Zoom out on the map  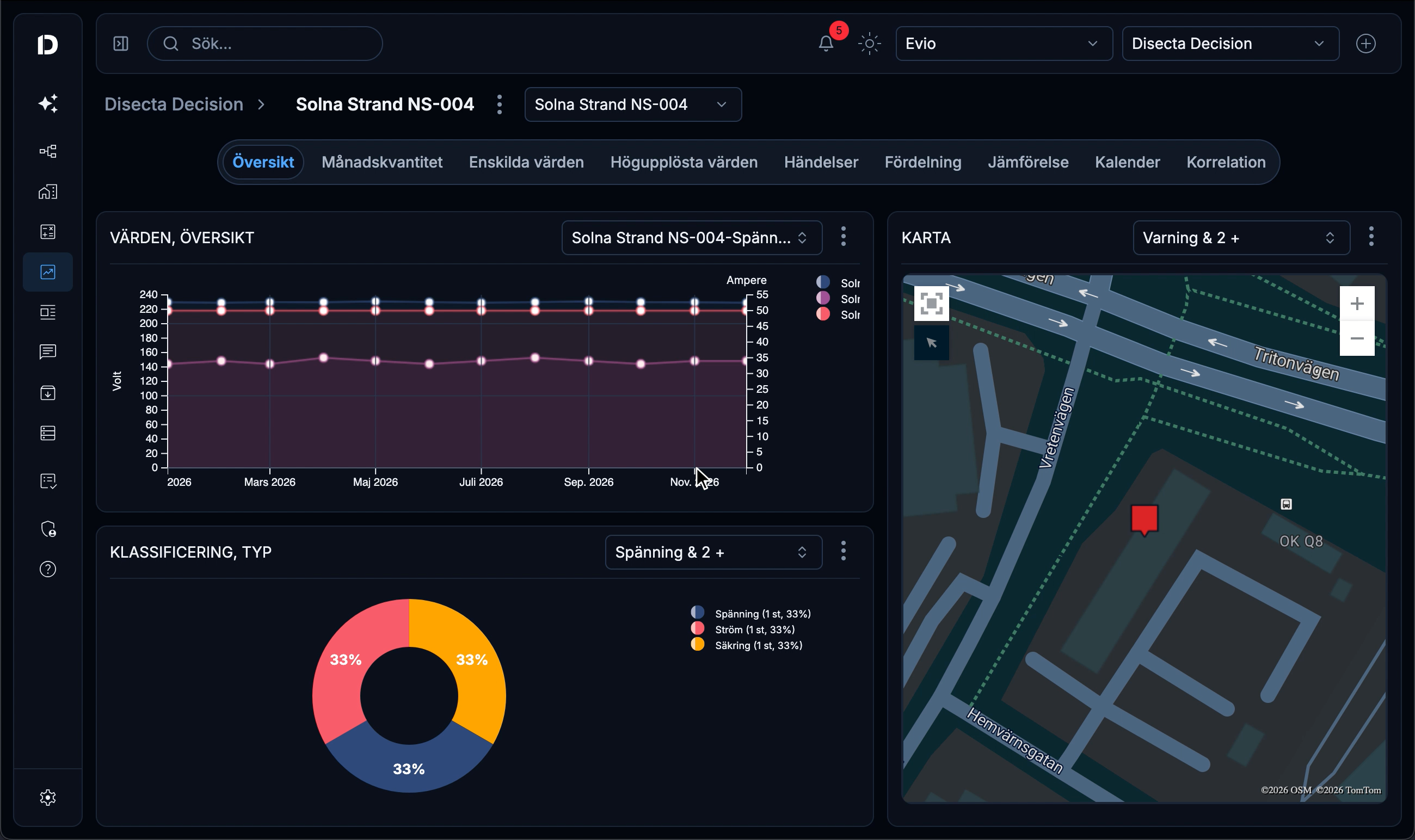(1357, 338)
